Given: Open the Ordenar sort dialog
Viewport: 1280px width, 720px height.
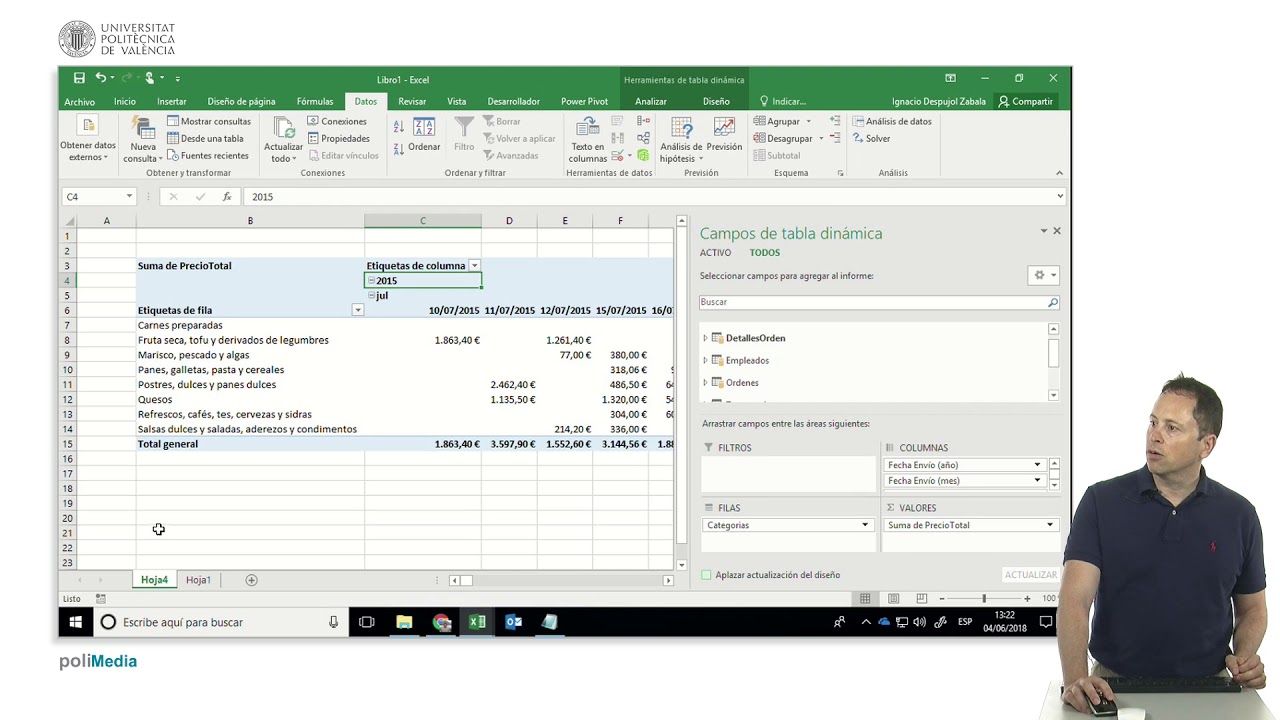Looking at the screenshot, I should tap(424, 135).
